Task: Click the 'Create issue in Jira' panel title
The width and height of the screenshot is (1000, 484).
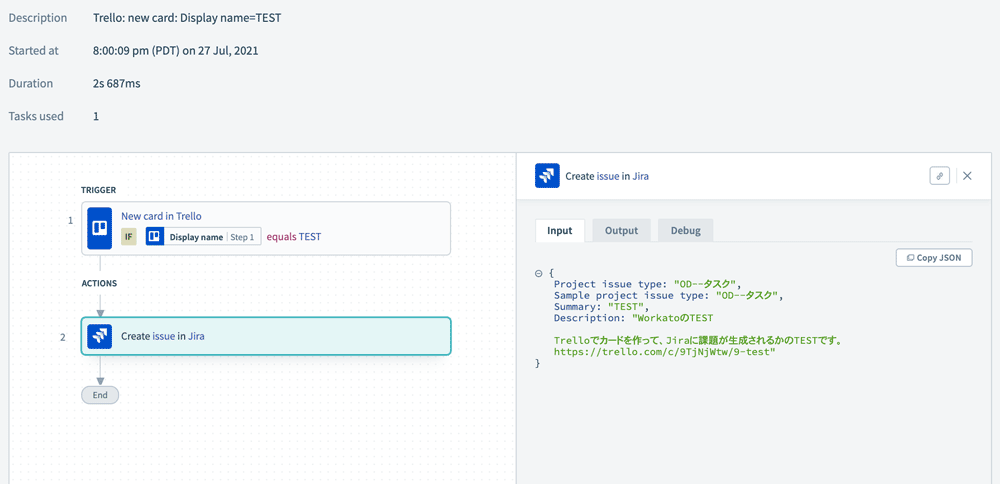Action: click(x=607, y=176)
